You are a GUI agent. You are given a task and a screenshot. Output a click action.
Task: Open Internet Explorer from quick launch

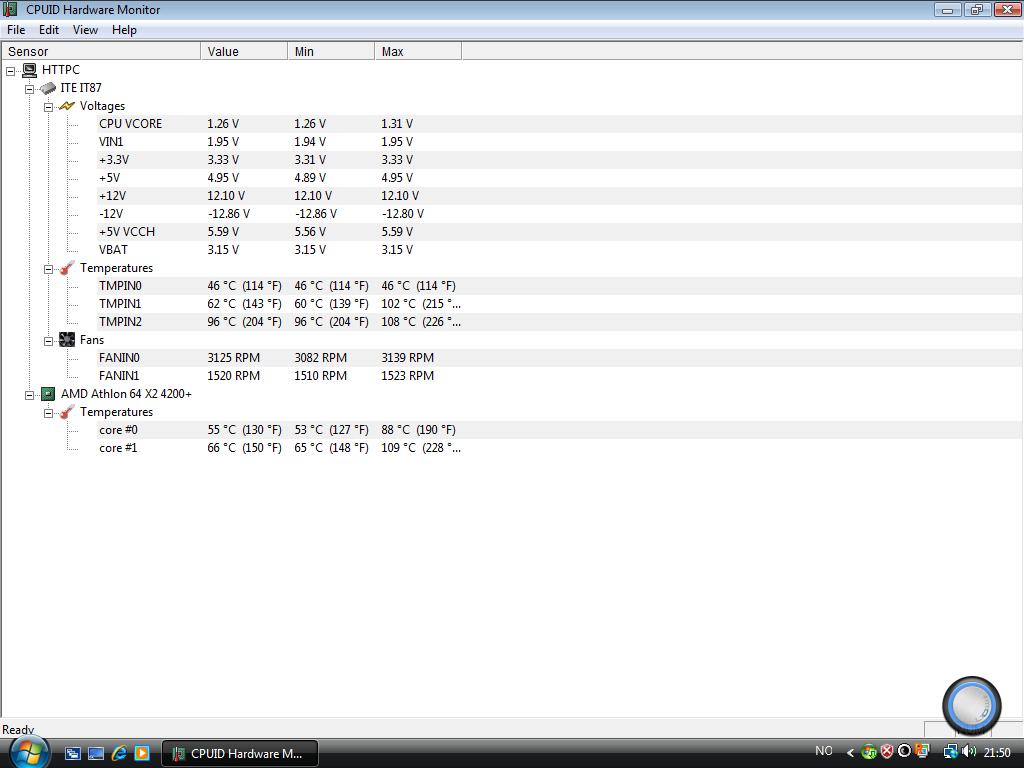point(119,753)
